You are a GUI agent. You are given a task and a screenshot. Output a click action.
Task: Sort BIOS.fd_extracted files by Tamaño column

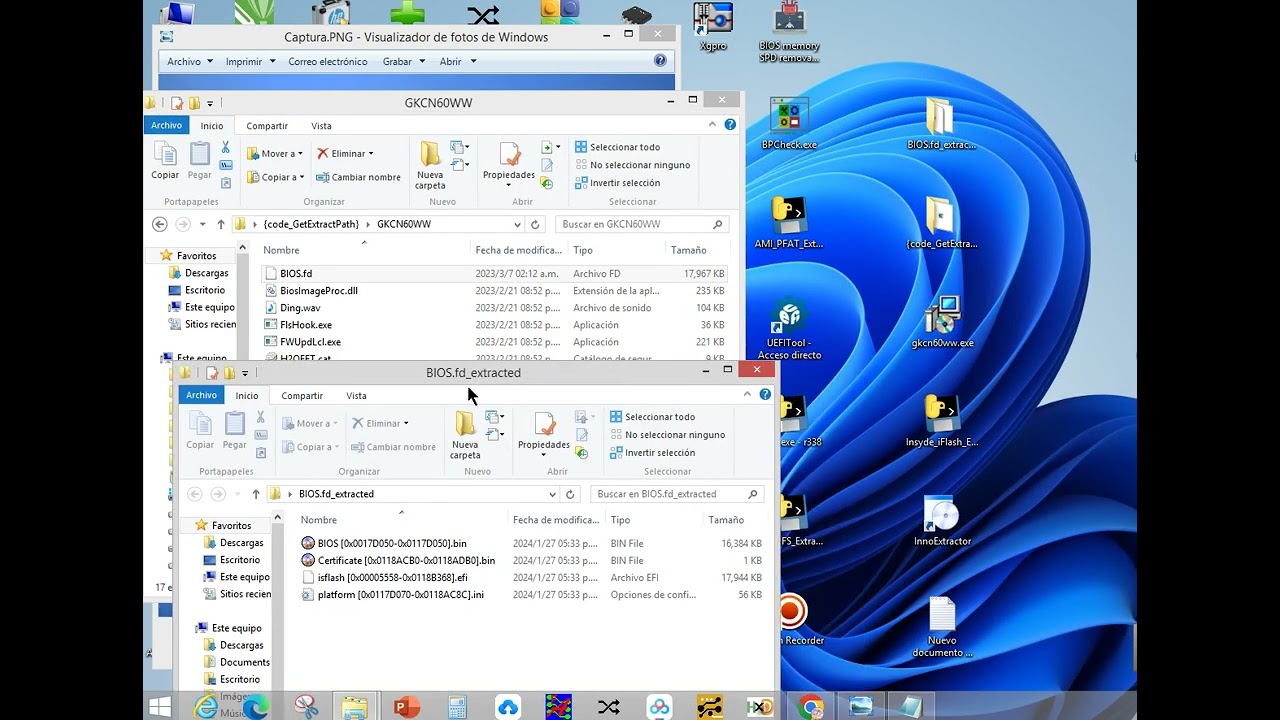tap(726, 520)
